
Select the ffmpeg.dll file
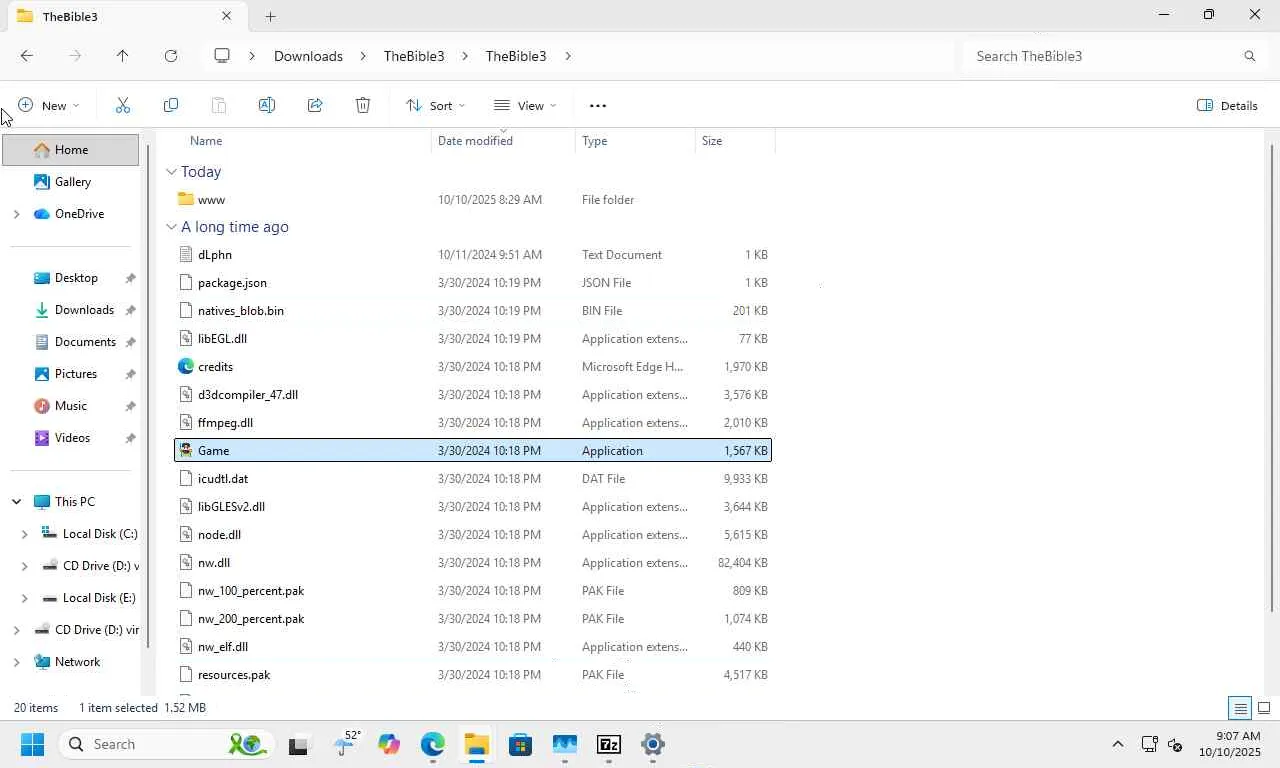coord(473,423)
